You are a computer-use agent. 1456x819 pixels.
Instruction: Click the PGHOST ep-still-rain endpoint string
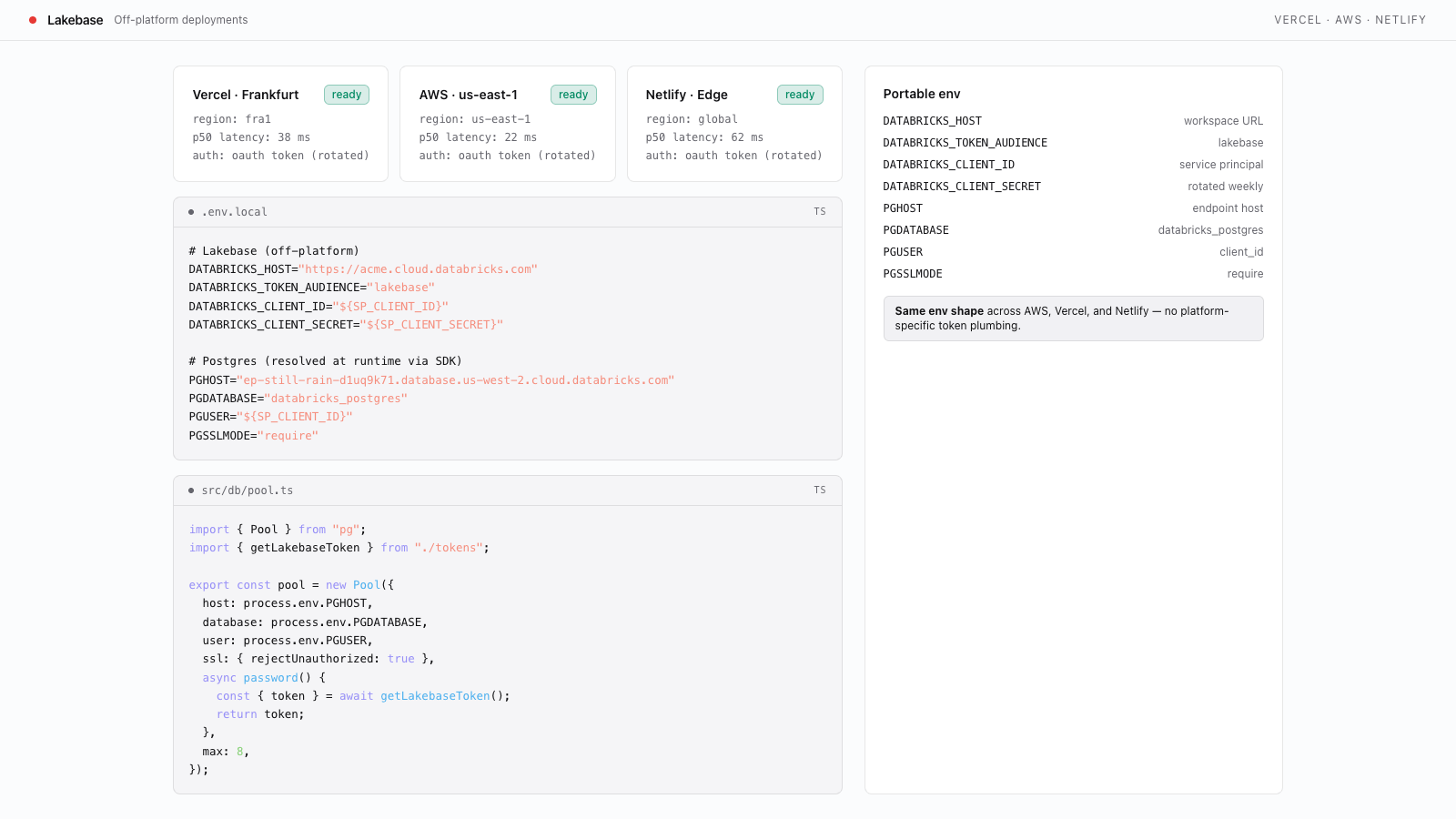point(455,380)
